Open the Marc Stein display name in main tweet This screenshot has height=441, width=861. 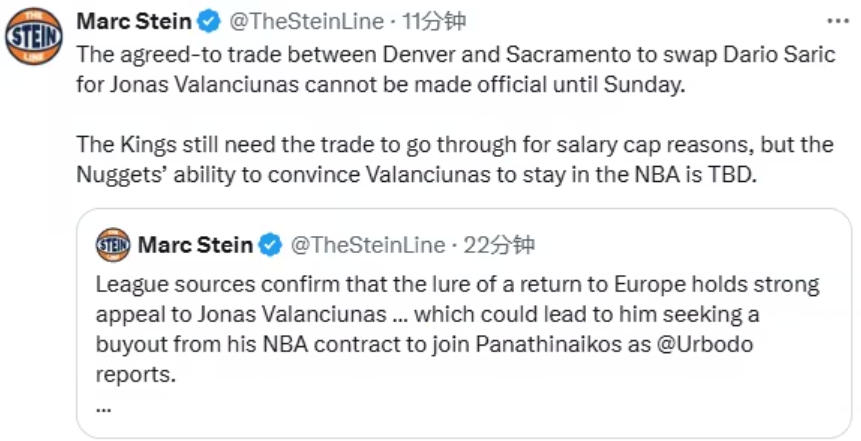[134, 21]
